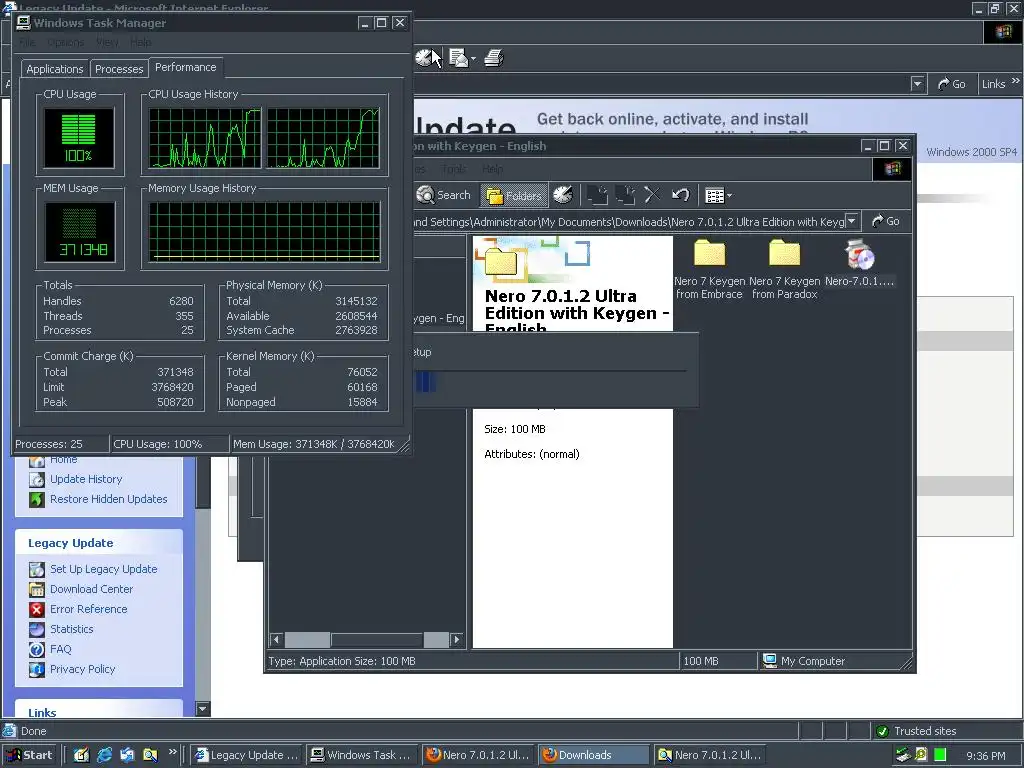Image resolution: width=1024 pixels, height=768 pixels.
Task: Switch to Windows Task Manager taskbar button
Action: [362, 755]
